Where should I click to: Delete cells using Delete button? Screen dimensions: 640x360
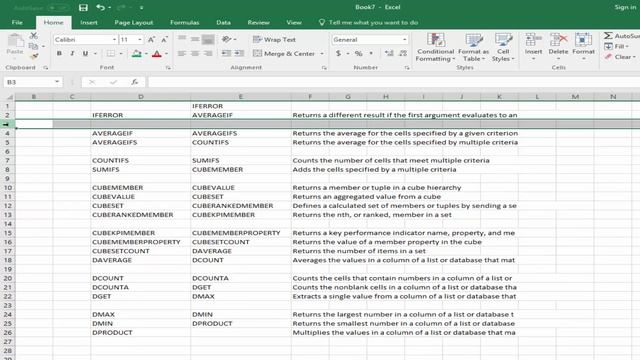pyautogui.click(x=558, y=47)
